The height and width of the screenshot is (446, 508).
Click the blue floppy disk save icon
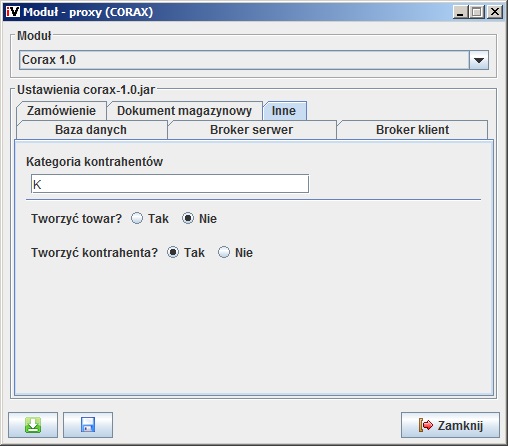click(x=88, y=425)
